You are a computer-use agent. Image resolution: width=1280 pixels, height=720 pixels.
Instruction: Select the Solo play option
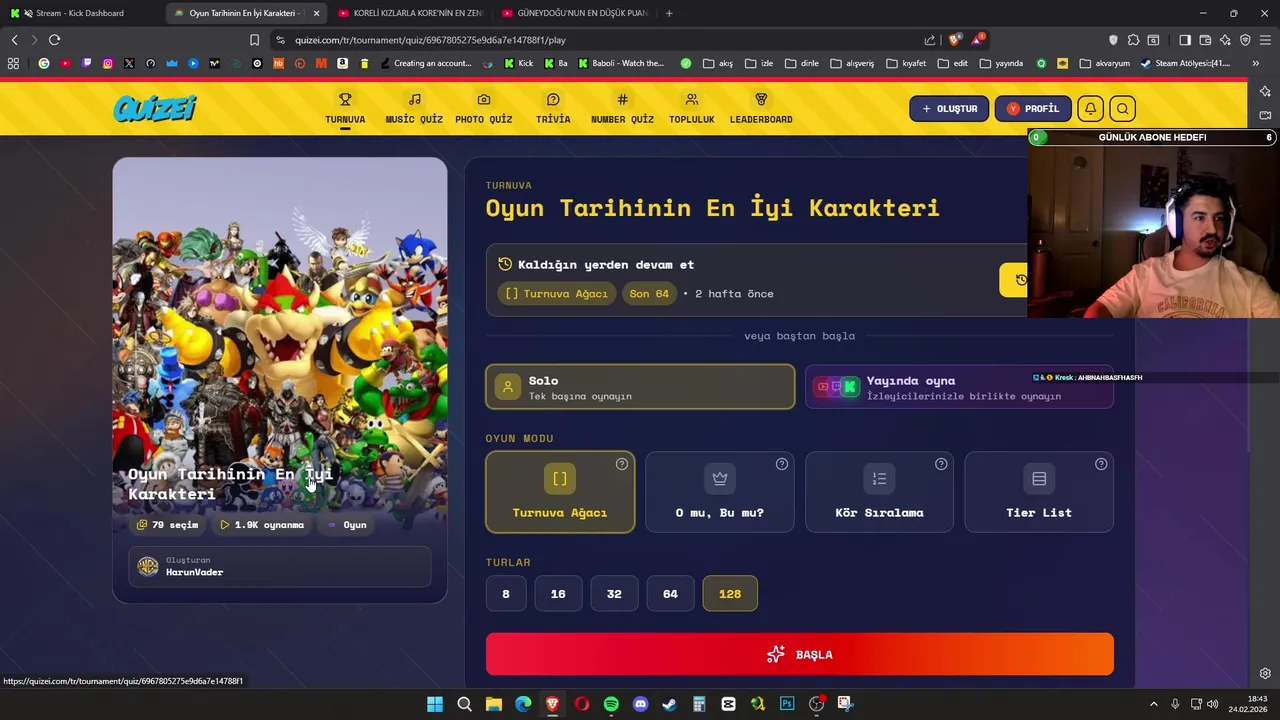640,387
